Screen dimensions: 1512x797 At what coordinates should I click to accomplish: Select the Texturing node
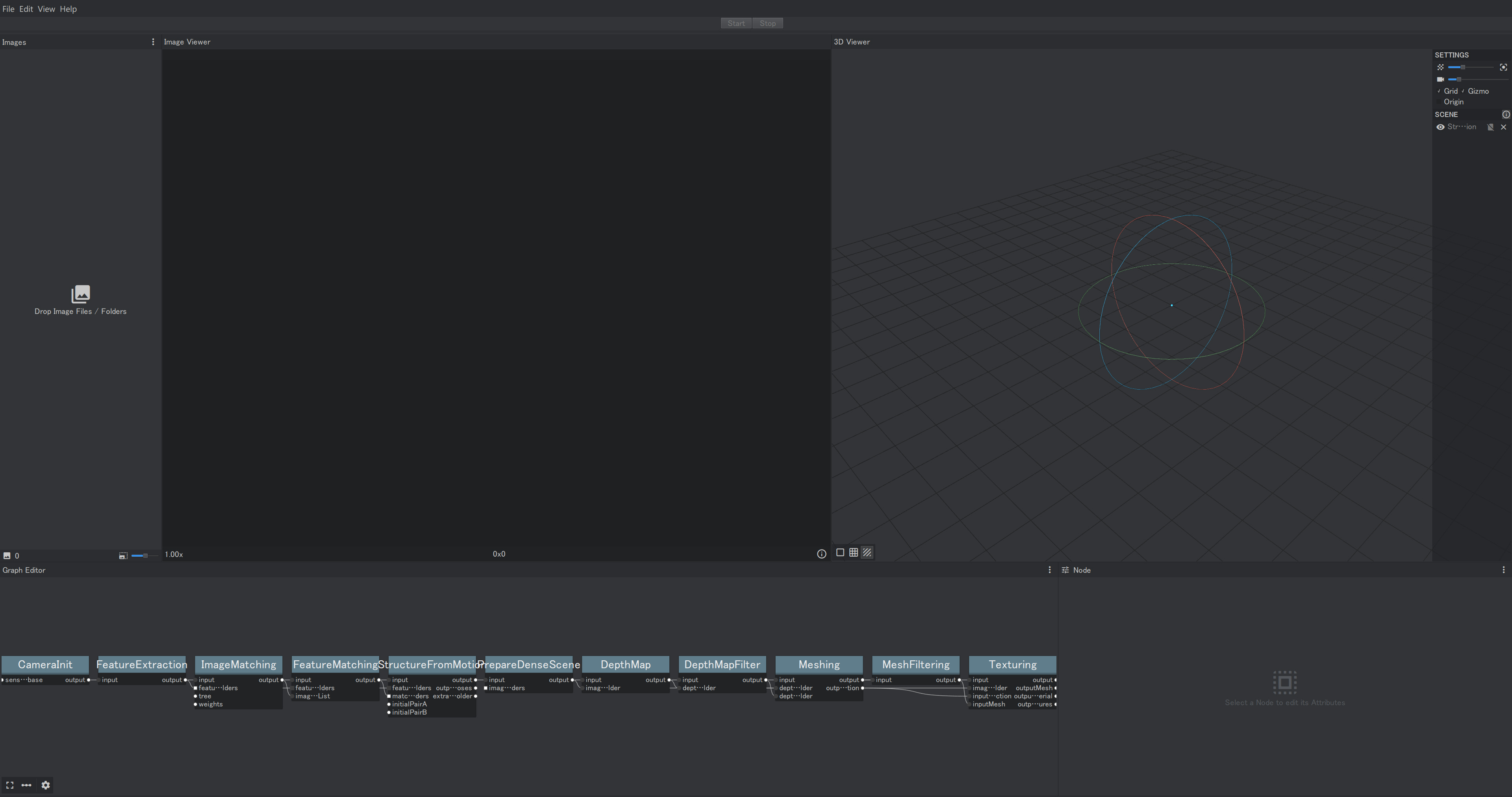[1012, 665]
